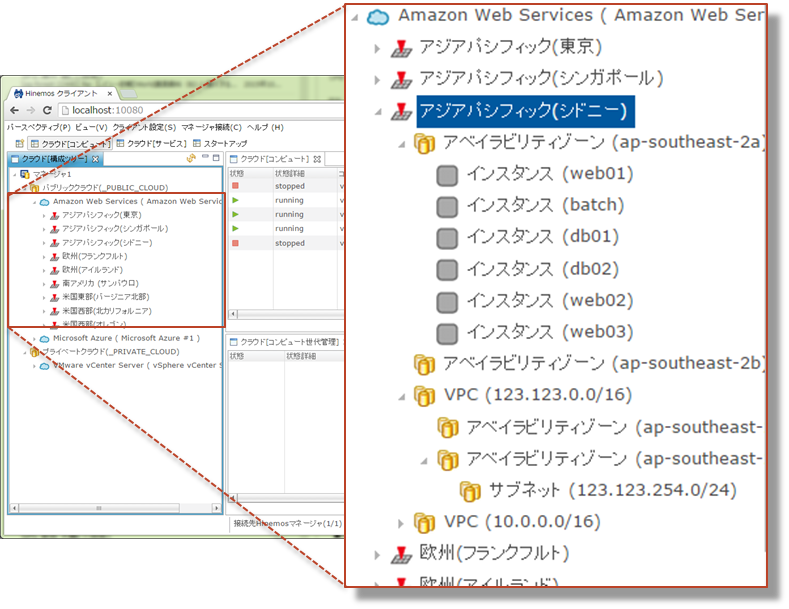The width and height of the screenshot is (789, 609).
Task: Switch to クラウド[コンピュート] perspective
Action: 70,144
